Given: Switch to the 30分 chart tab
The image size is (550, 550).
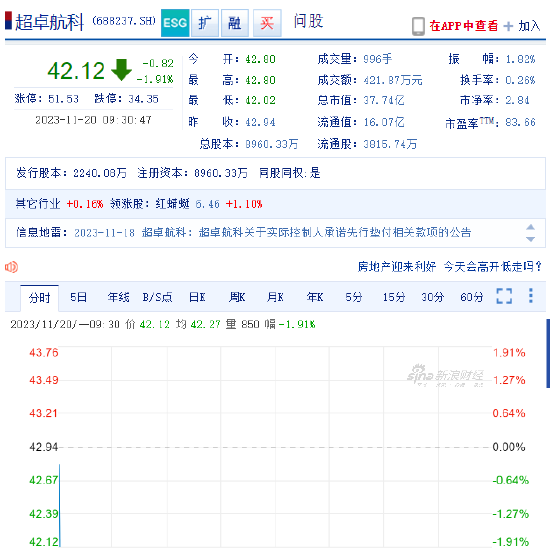Looking at the screenshot, I should pos(432,297).
